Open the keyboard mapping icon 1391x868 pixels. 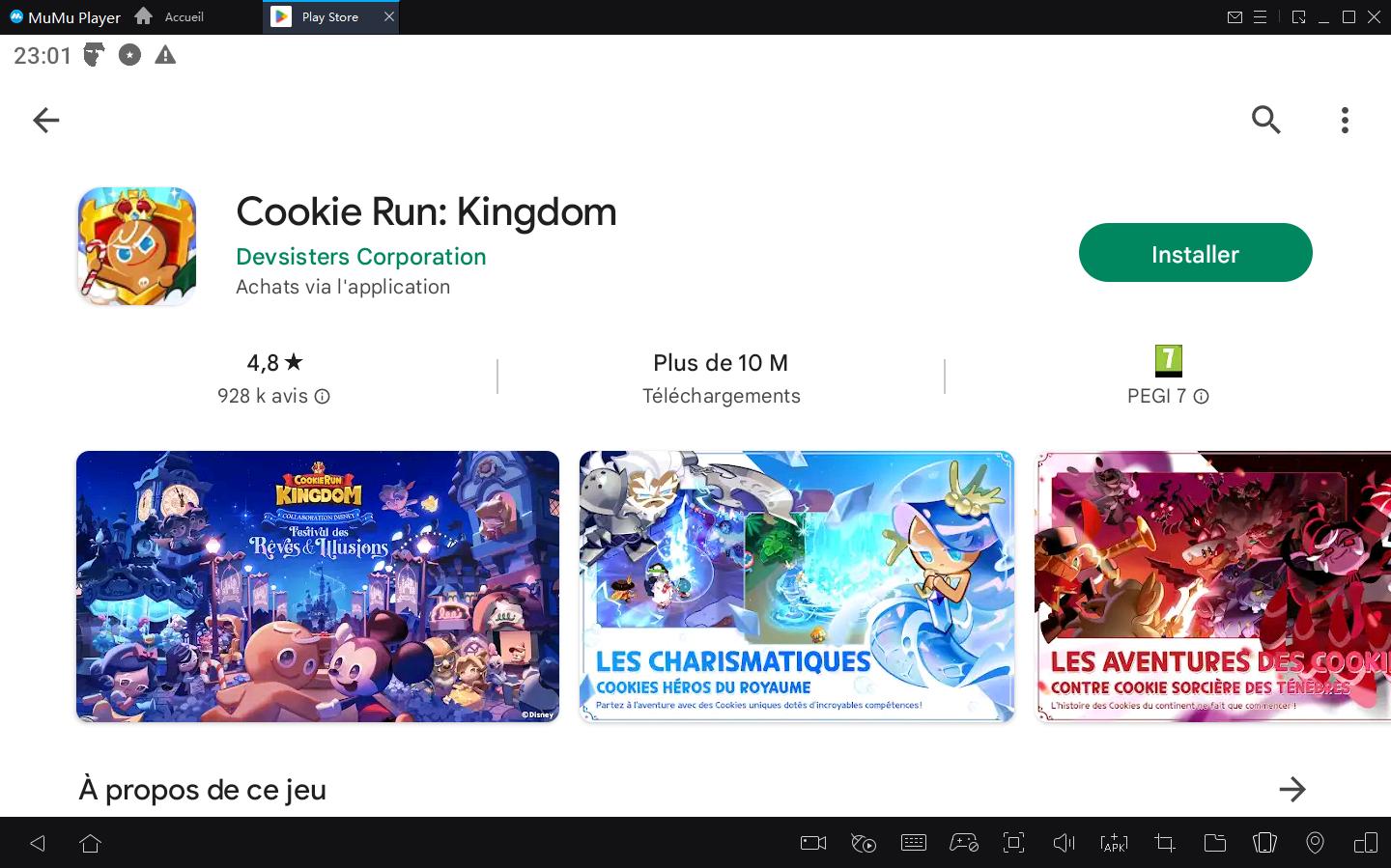pyautogui.click(x=913, y=843)
